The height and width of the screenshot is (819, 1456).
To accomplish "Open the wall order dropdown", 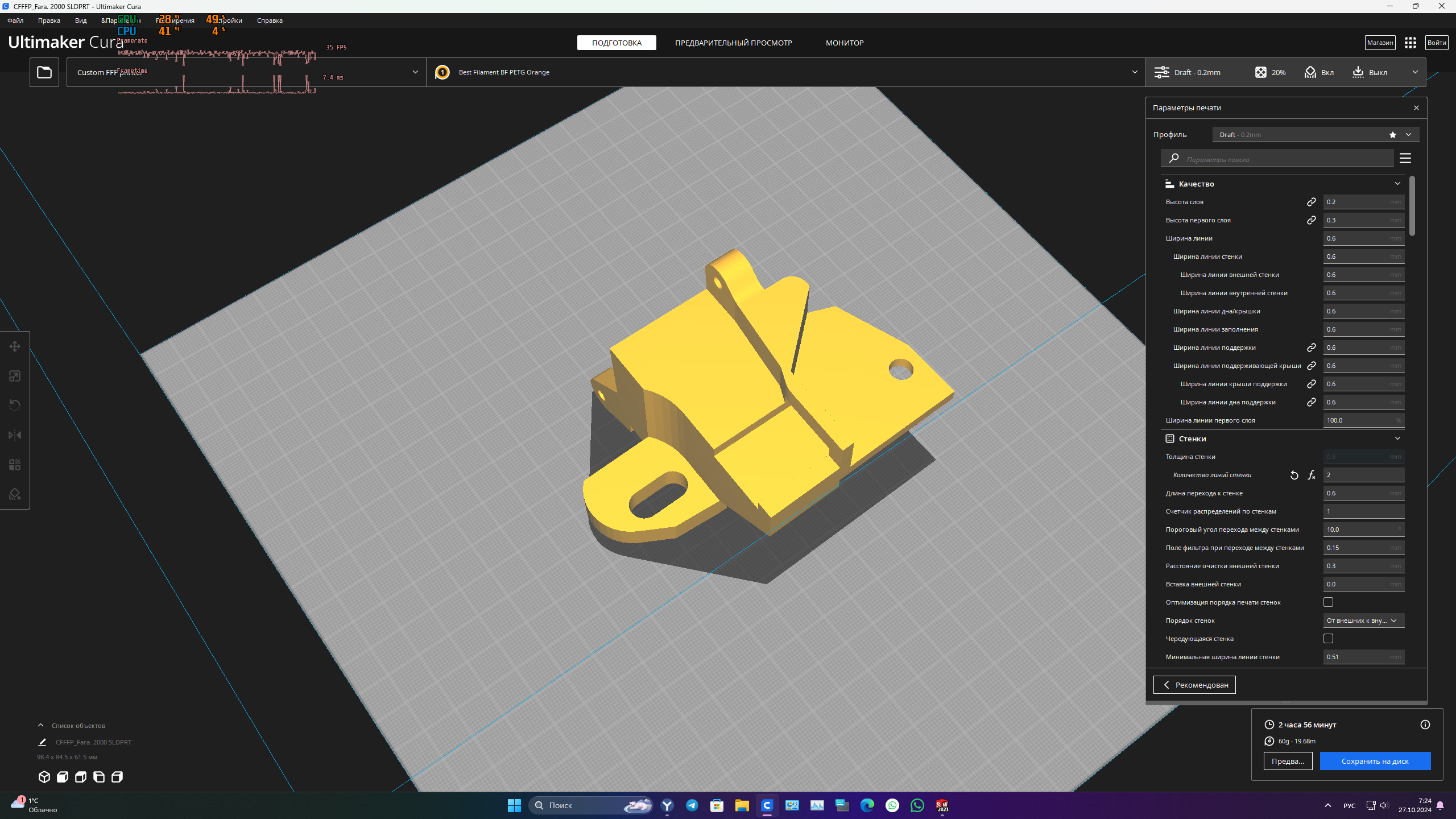I will pos(1364,621).
